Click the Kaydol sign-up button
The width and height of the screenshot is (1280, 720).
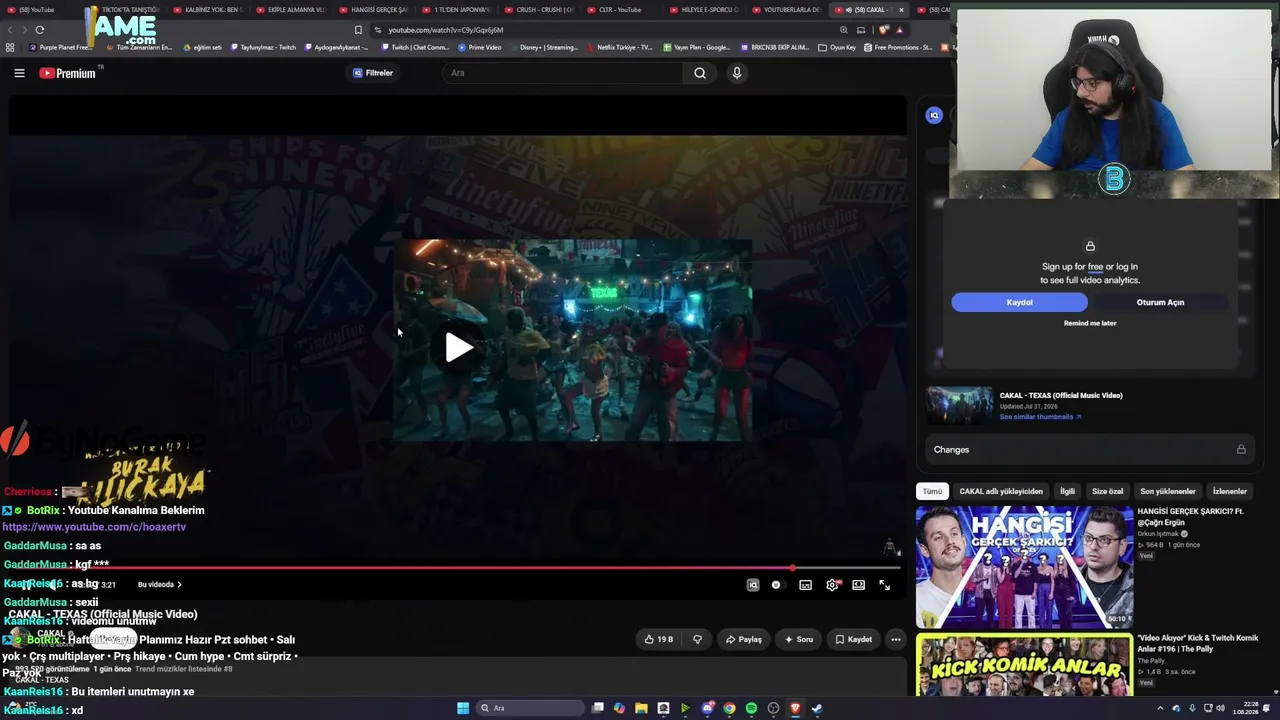[x=1019, y=302]
